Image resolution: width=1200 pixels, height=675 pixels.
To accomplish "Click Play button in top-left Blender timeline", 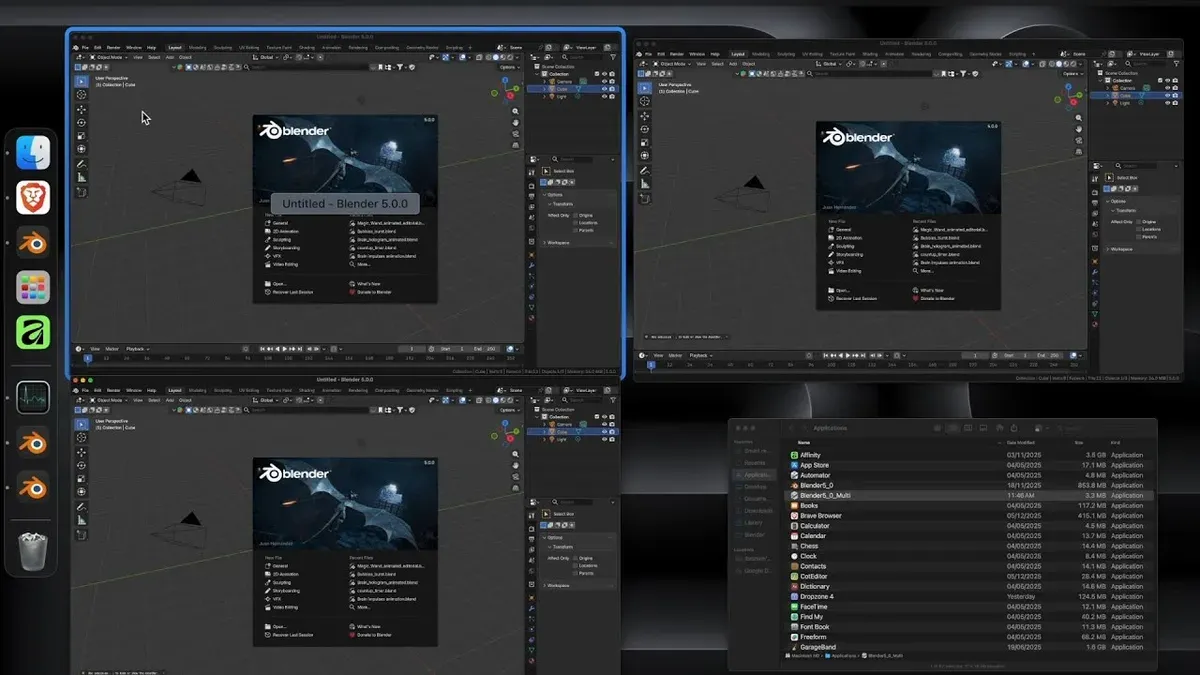I will tap(285, 348).
